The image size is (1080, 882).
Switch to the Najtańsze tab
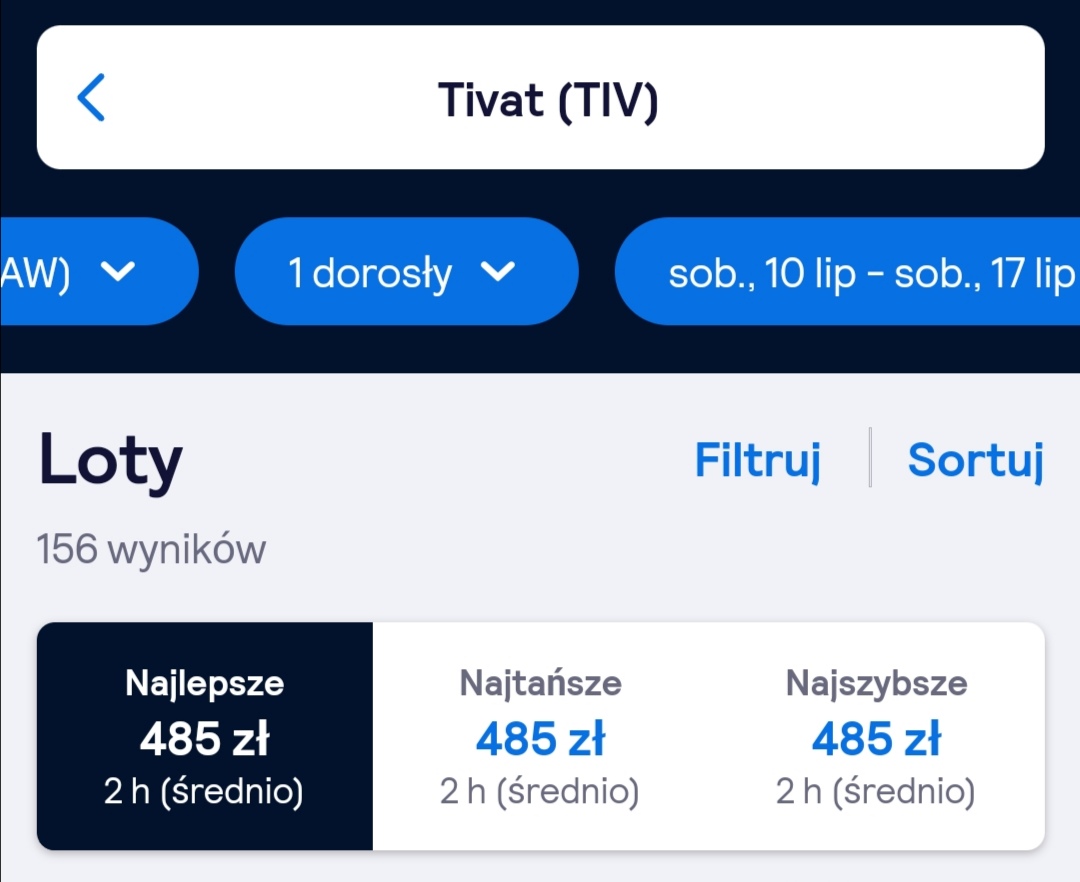(541, 736)
